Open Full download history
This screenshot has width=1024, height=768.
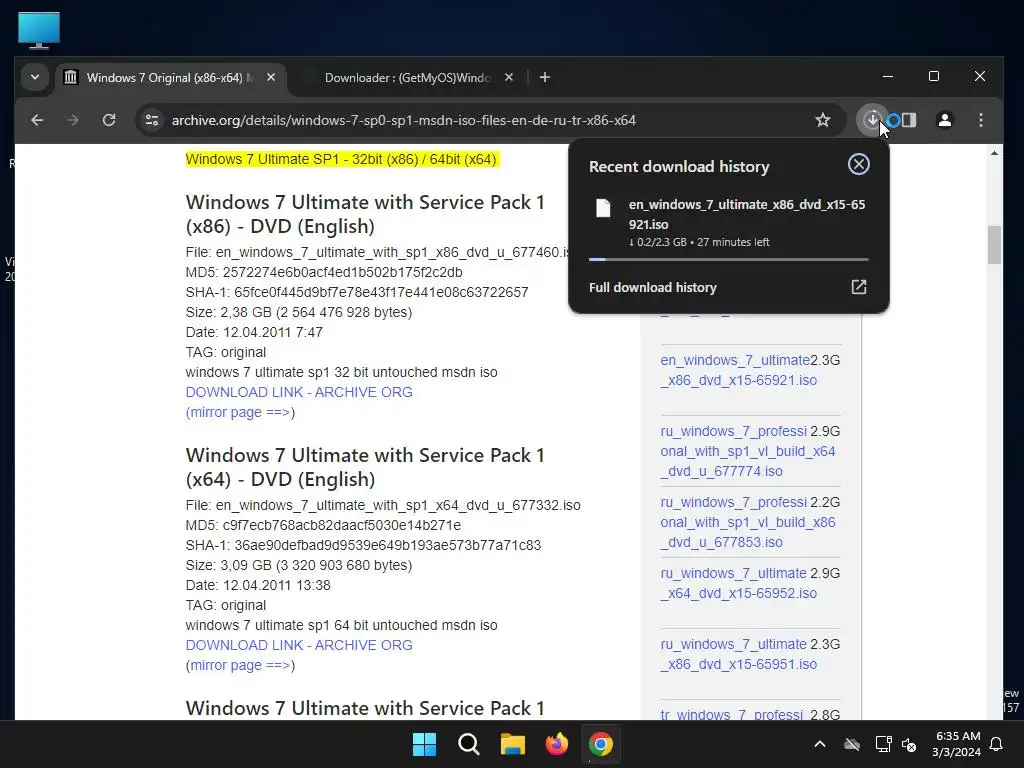click(x=729, y=287)
